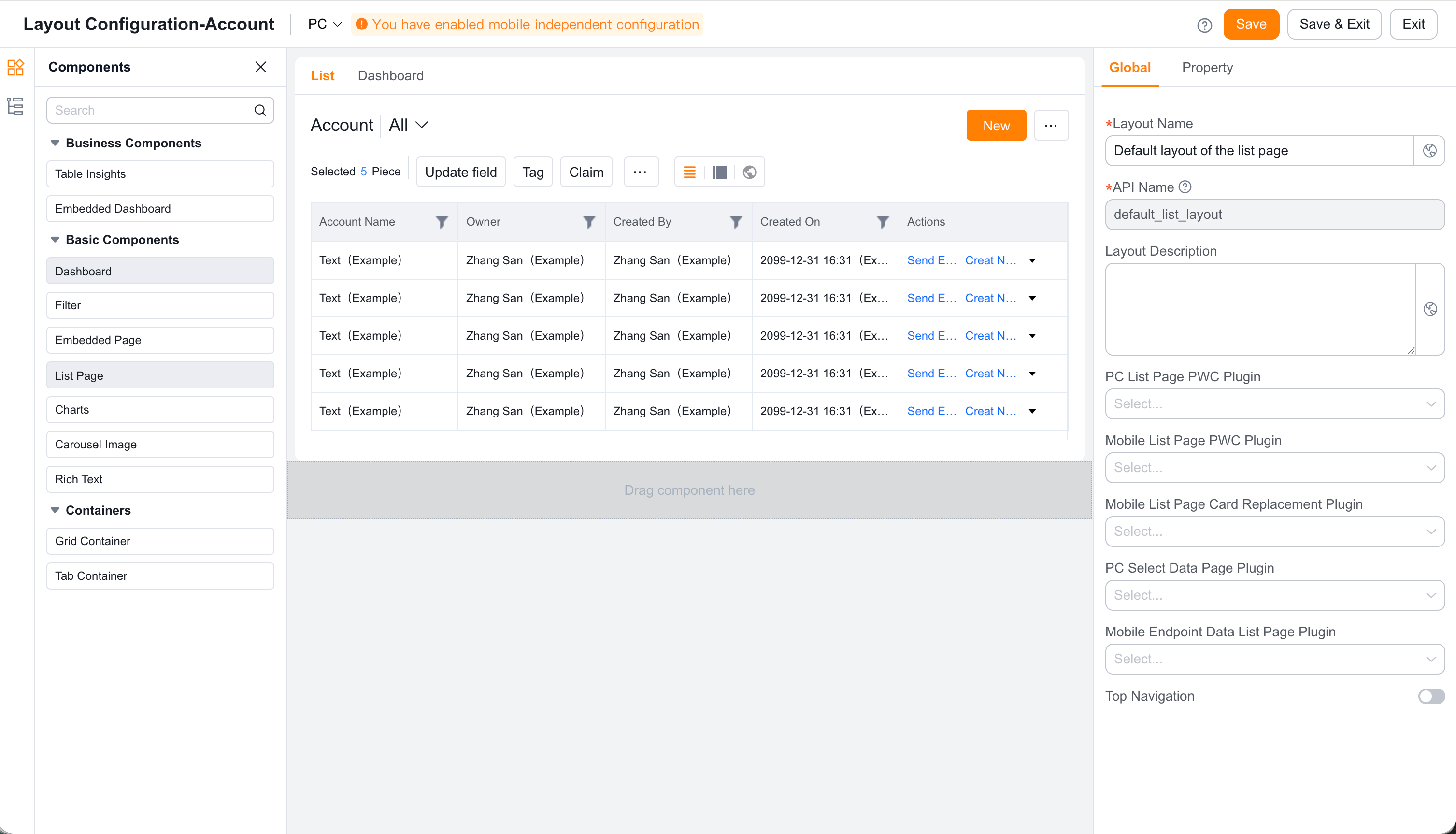This screenshot has height=834, width=1456.
Task: Click the Update field button
Action: click(x=460, y=172)
